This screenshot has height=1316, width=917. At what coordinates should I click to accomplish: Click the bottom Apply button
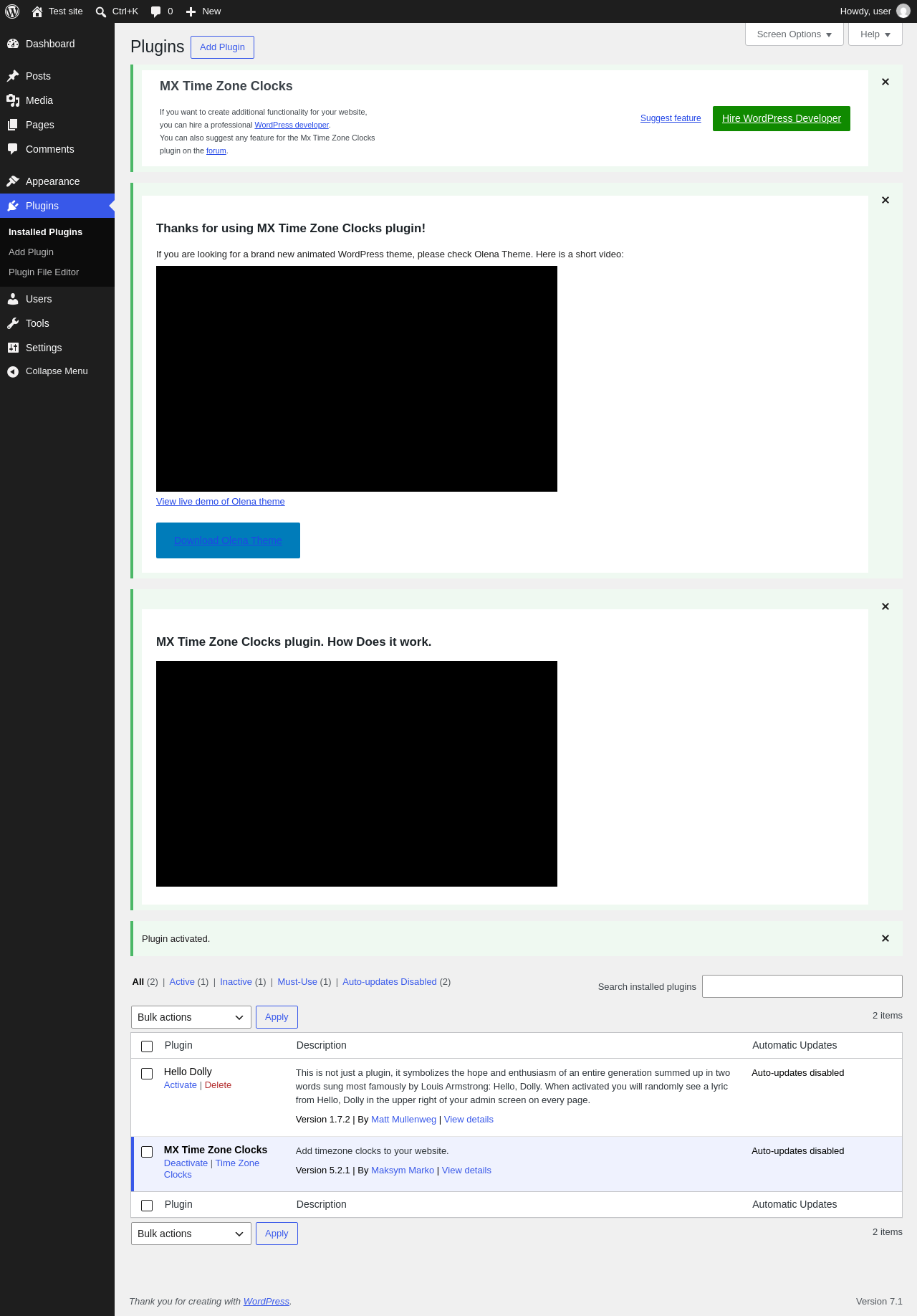(277, 1234)
